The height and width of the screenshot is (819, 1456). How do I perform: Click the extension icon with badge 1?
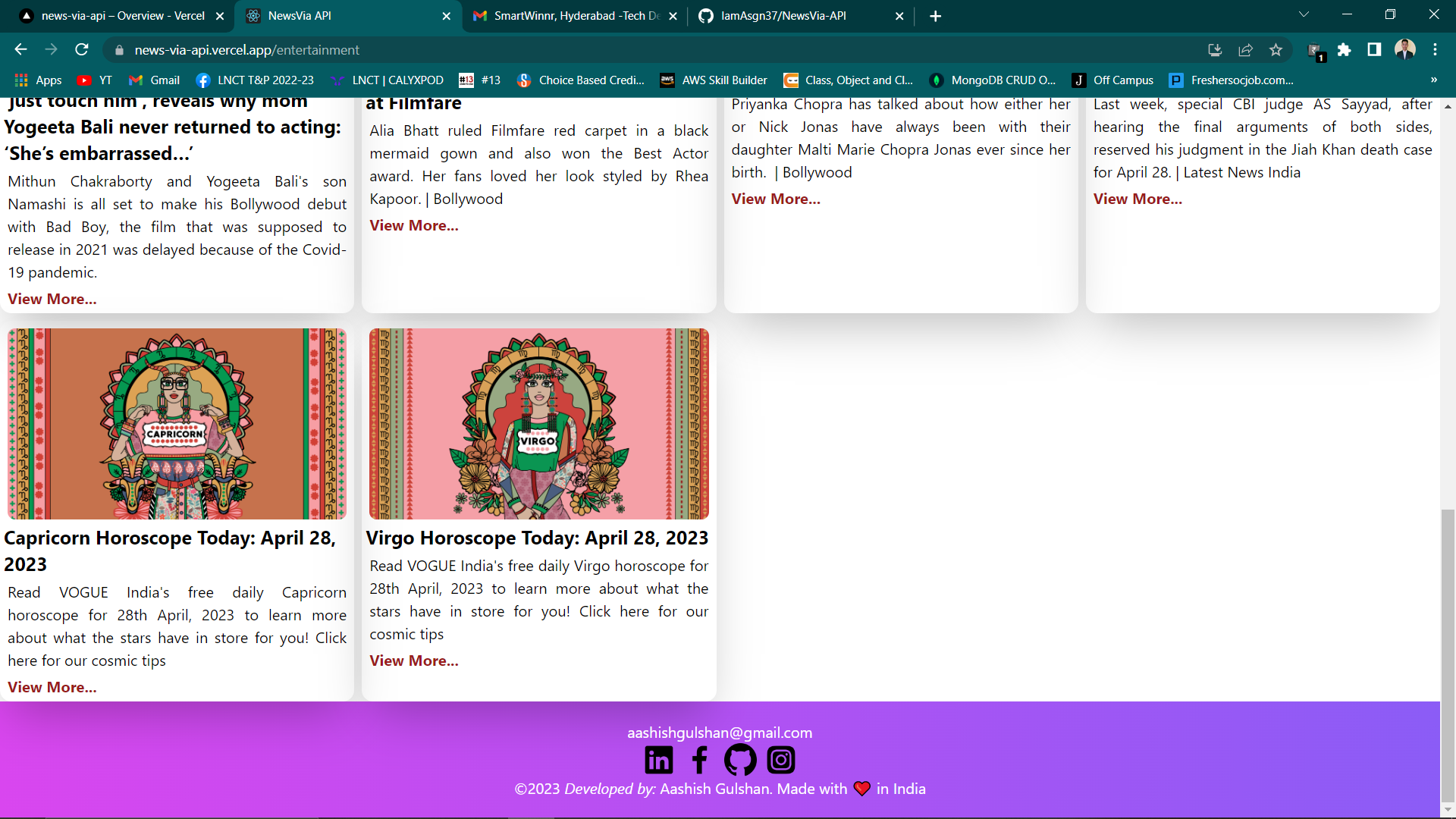[1316, 51]
